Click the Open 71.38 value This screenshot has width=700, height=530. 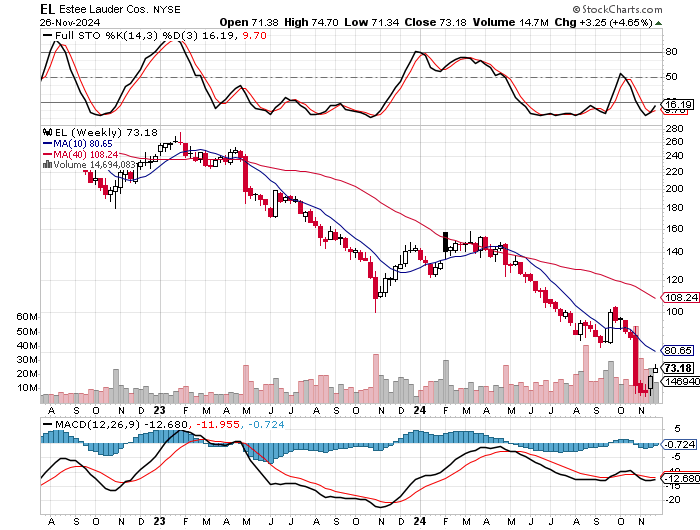249,22
